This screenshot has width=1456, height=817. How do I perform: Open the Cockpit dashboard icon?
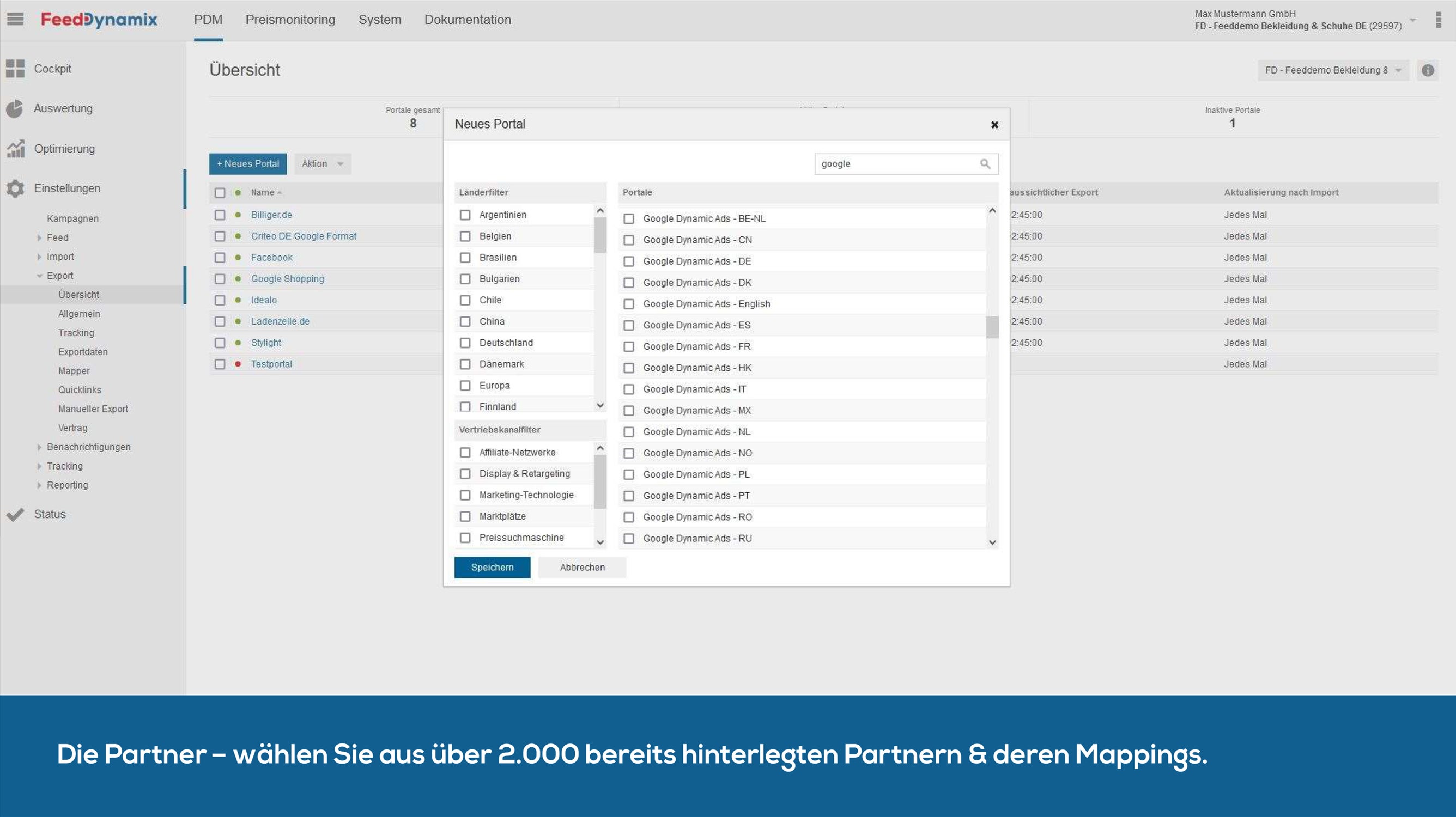coord(15,69)
